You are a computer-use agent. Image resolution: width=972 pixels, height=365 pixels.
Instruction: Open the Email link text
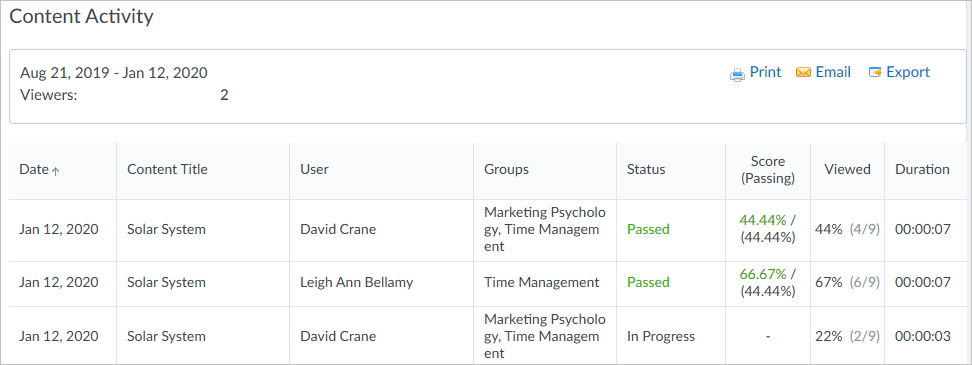point(833,72)
